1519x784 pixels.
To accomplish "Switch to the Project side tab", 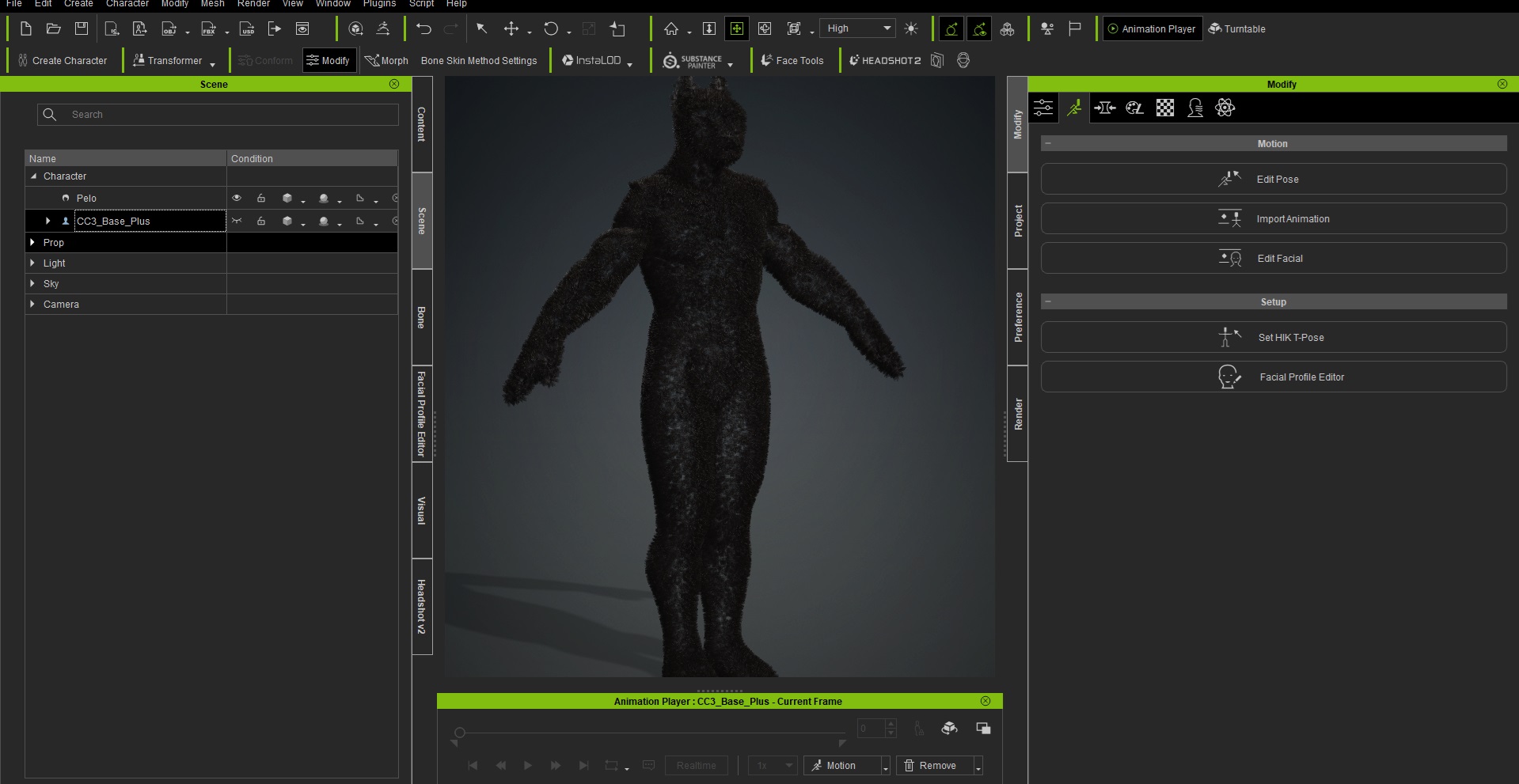I will pyautogui.click(x=1018, y=221).
